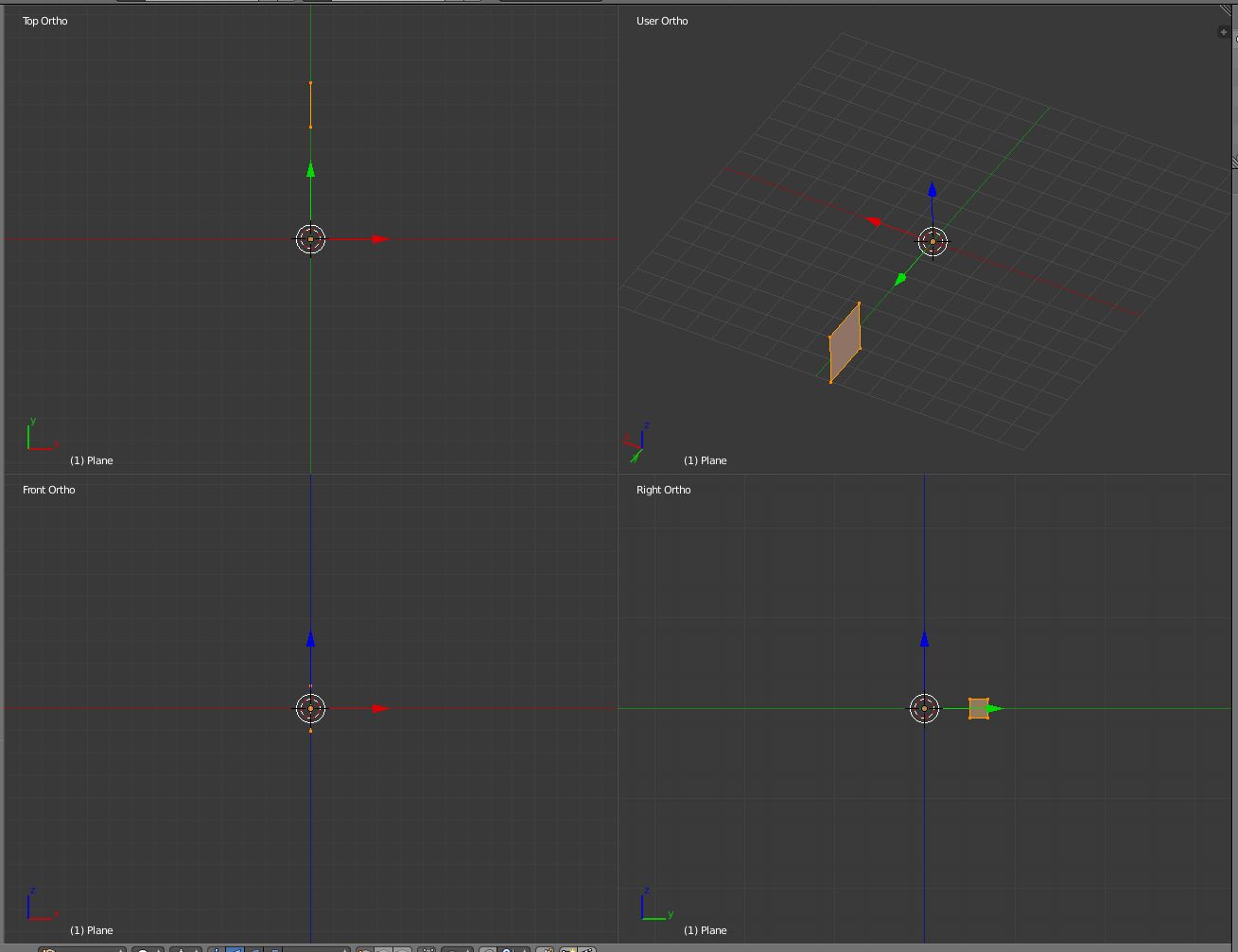Viewport: 1238px width, 952px height.
Task: Click the 'Top Ortho' view label
Action: click(x=45, y=21)
